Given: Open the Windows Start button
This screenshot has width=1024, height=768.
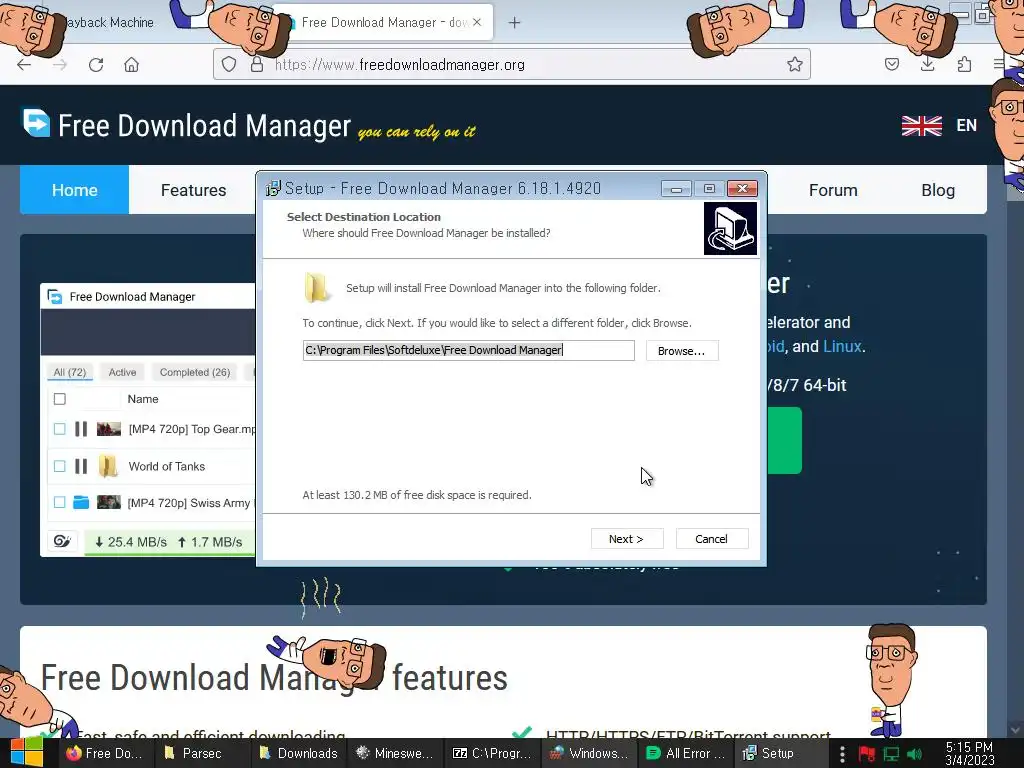Looking at the screenshot, I should pyautogui.click(x=26, y=753).
